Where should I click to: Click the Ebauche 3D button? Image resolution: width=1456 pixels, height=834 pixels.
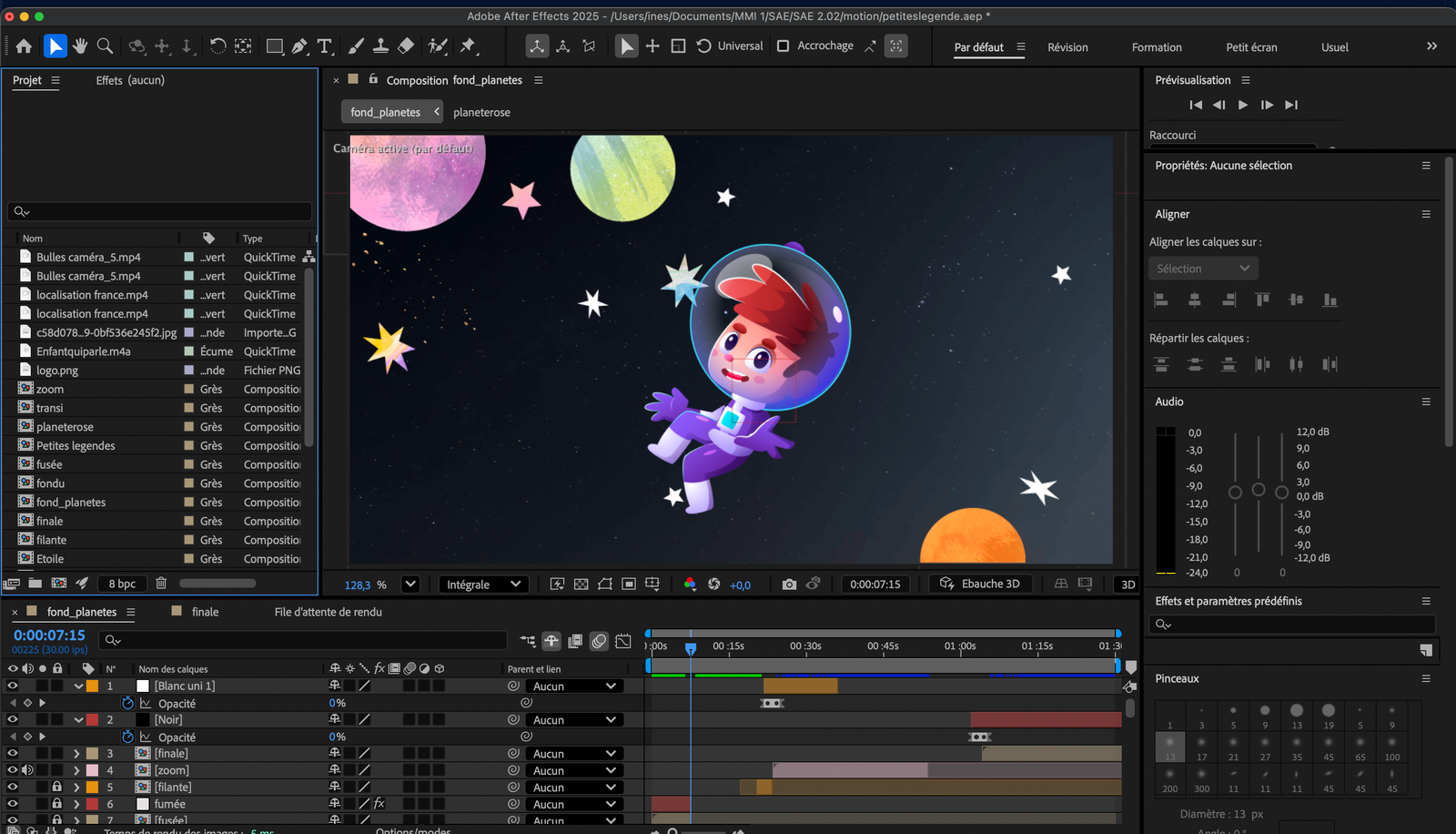[980, 584]
